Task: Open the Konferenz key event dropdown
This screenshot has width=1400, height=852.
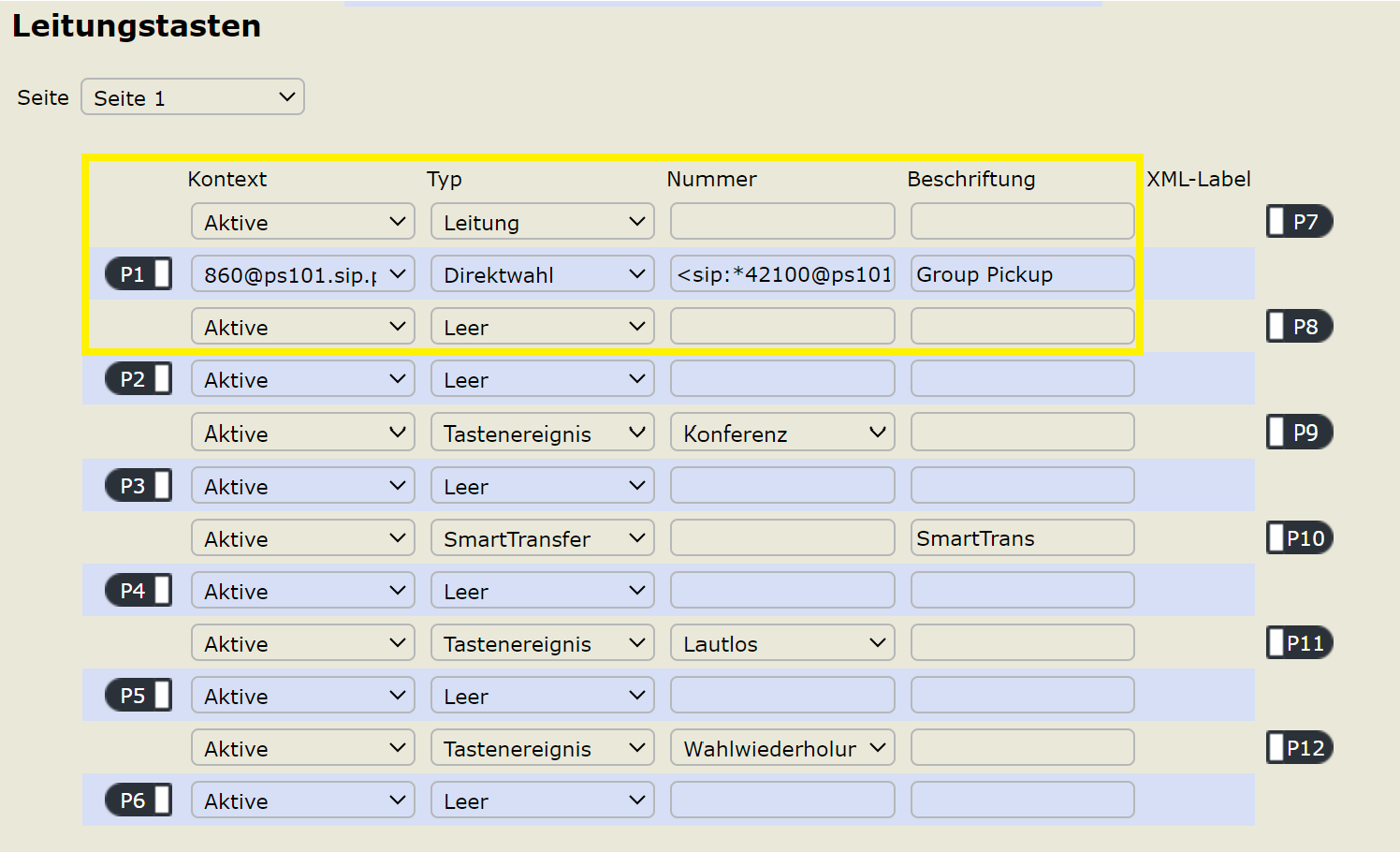Action: 782,433
